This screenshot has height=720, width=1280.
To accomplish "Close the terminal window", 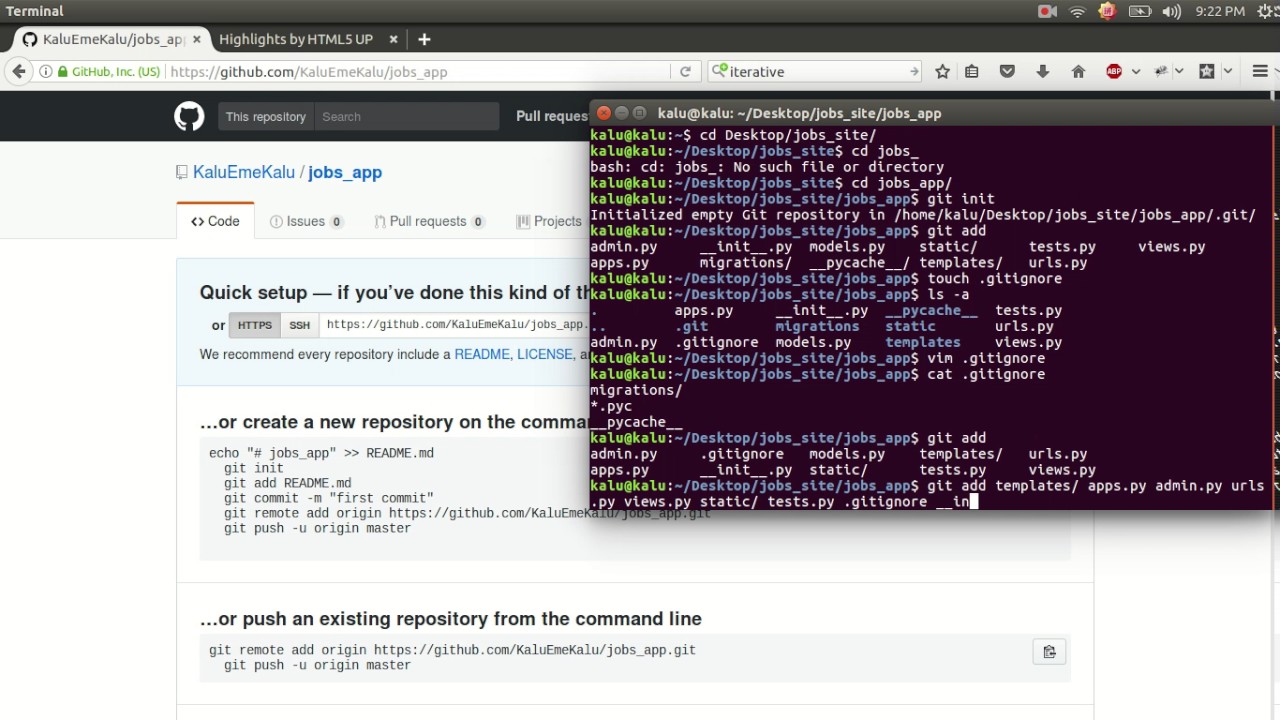I will [x=603, y=113].
